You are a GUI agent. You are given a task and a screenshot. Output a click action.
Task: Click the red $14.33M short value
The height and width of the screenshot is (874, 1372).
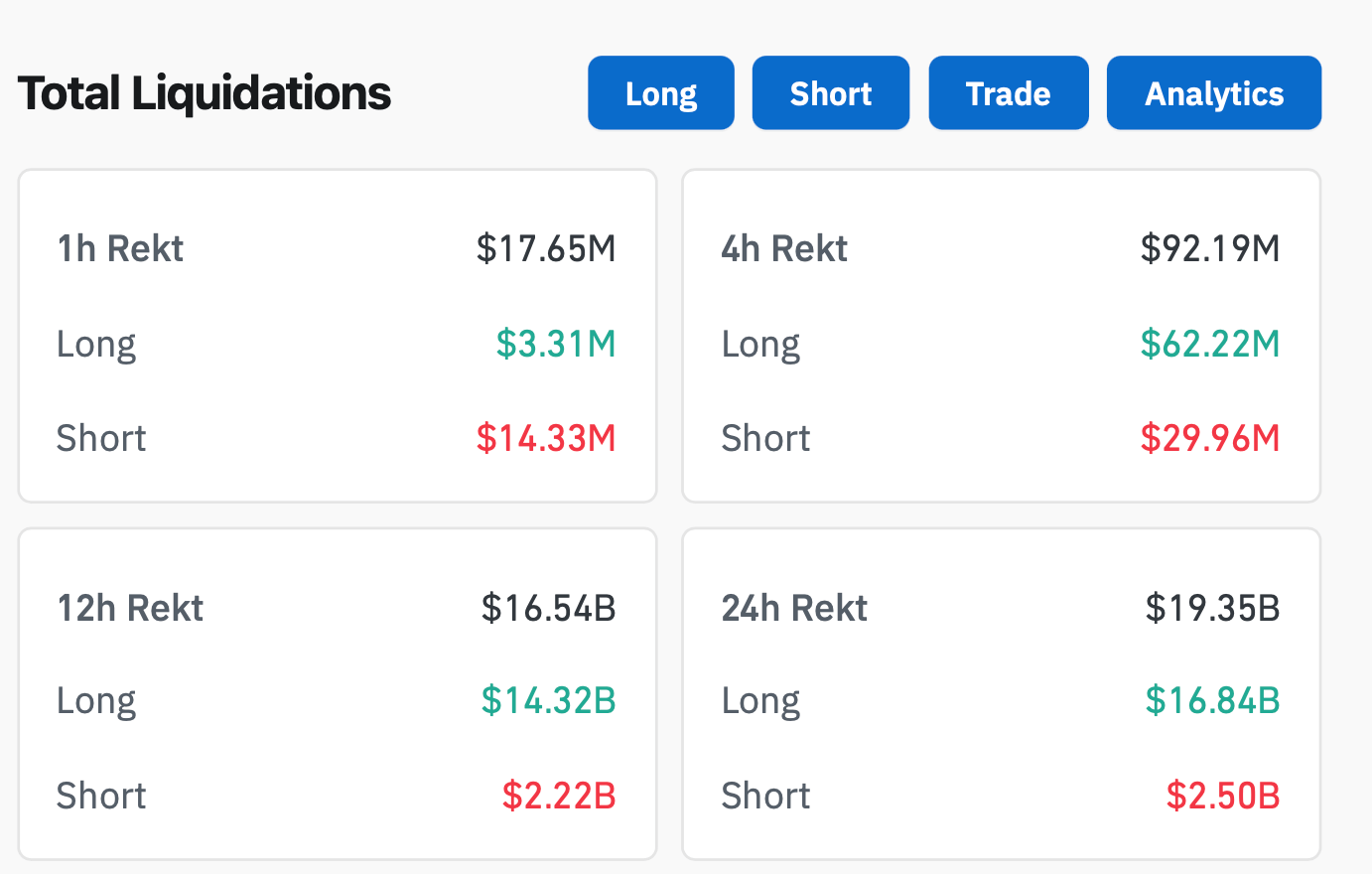(x=546, y=438)
